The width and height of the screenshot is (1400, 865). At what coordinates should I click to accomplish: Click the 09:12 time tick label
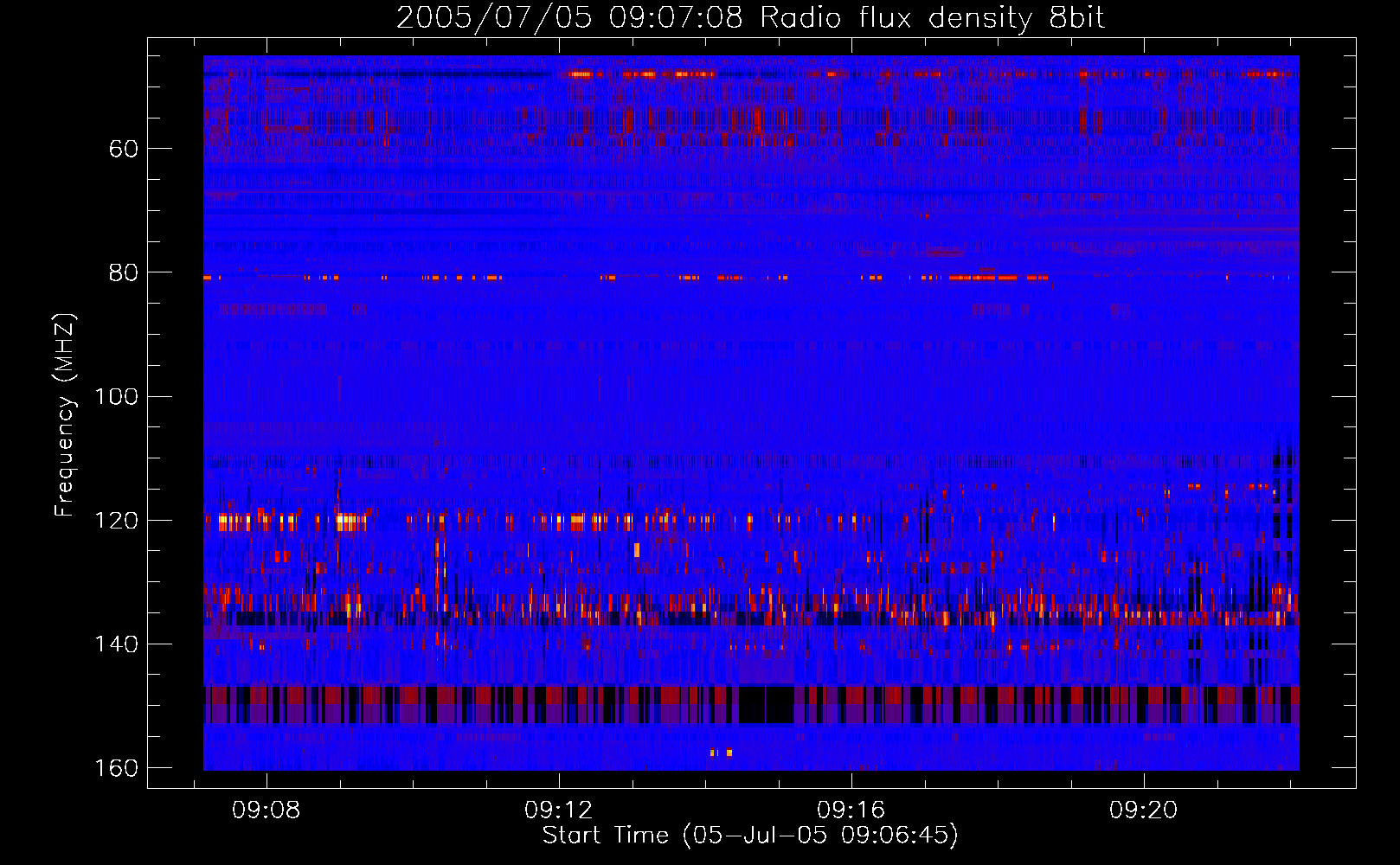[559, 811]
